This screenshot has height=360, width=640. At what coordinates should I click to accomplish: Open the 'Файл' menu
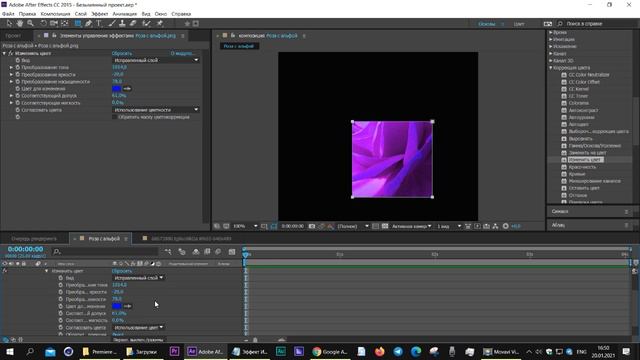(x=8, y=14)
